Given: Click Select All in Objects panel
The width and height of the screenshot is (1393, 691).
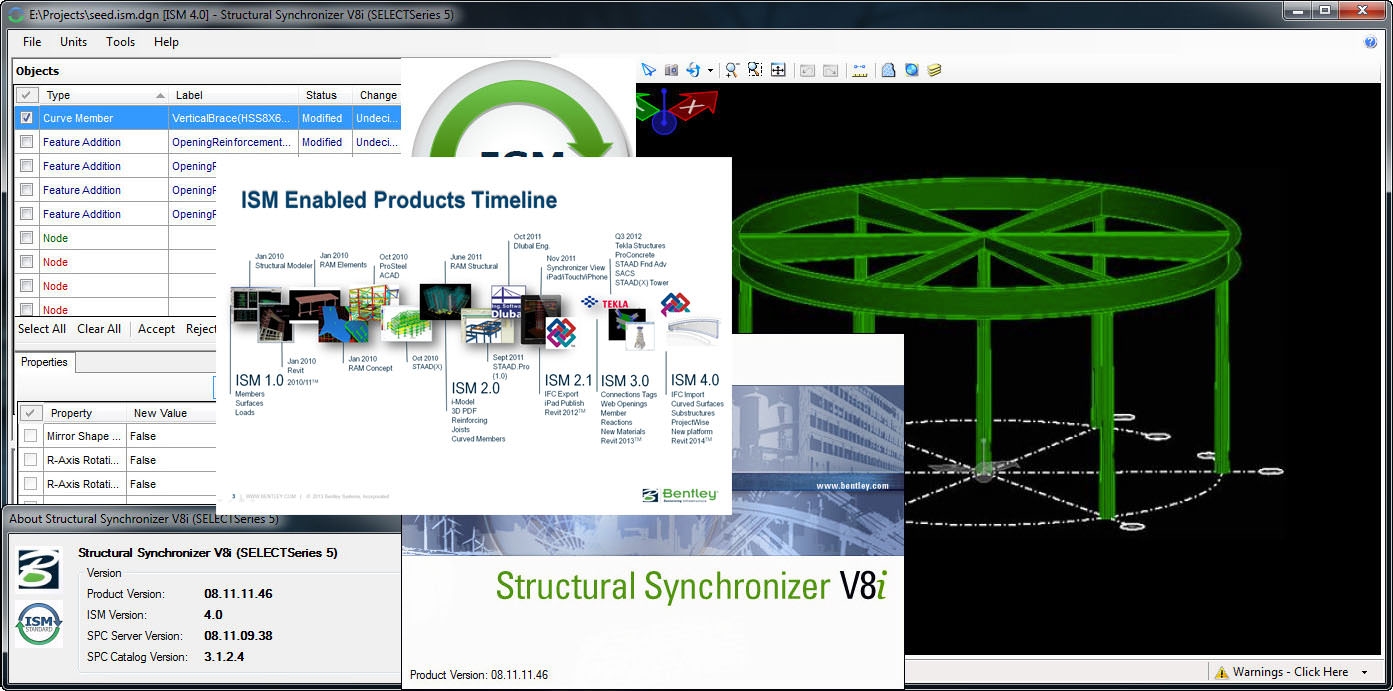Looking at the screenshot, I should [x=42, y=329].
